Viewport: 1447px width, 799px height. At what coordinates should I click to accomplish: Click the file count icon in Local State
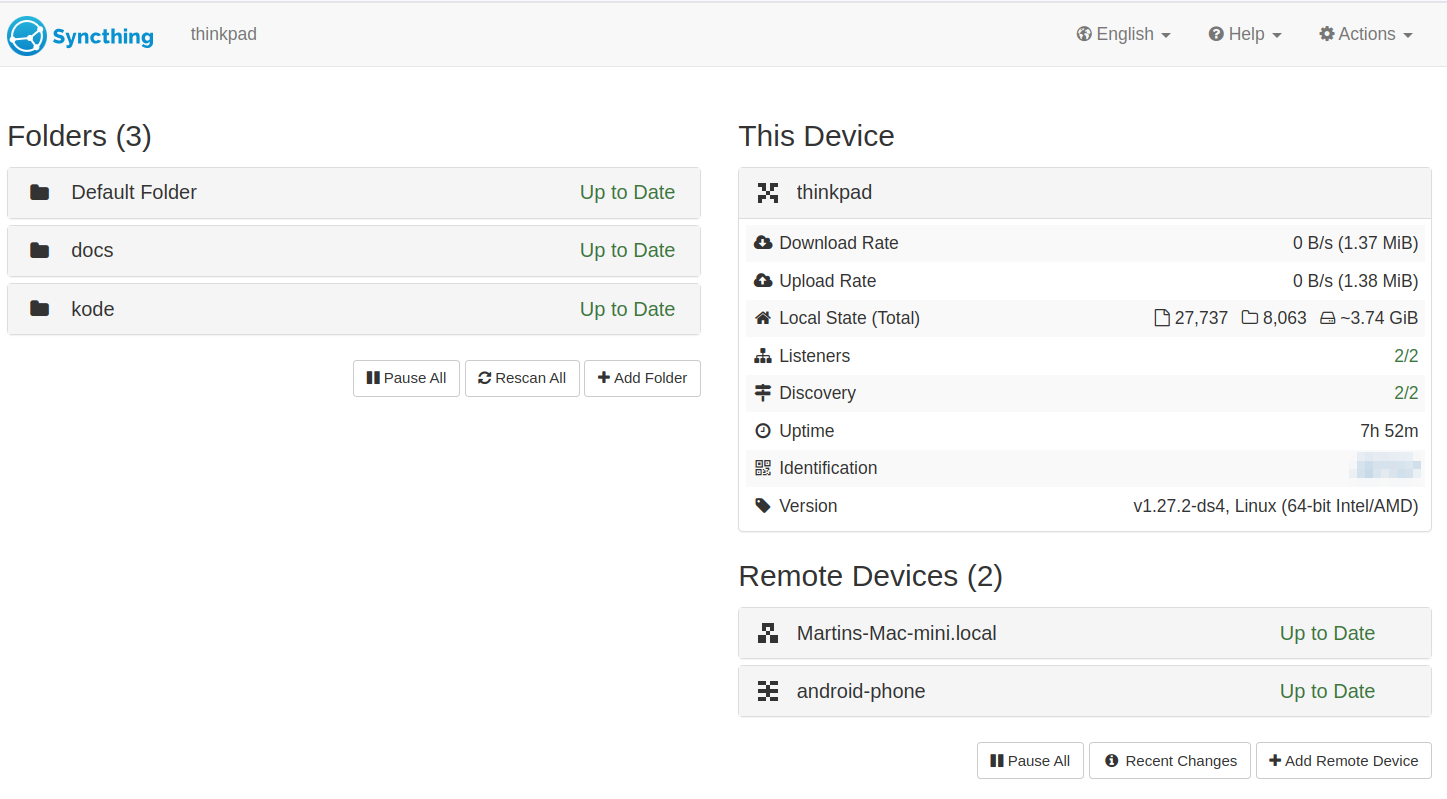pos(1162,318)
